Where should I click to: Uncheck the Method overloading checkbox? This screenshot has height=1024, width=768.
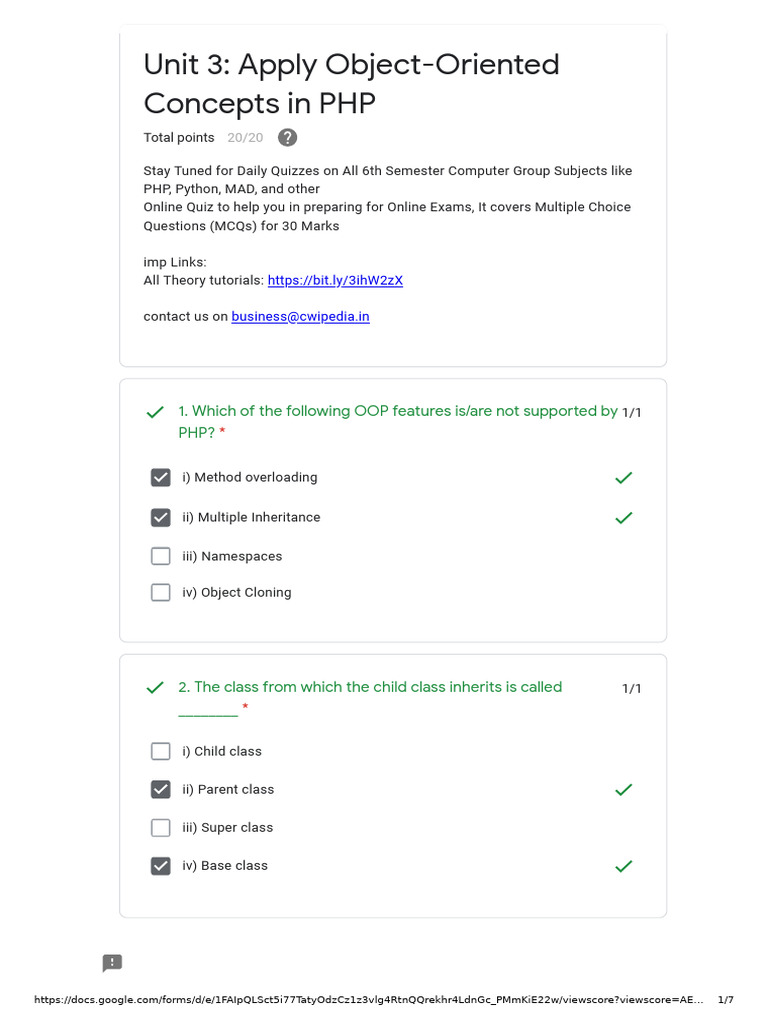pos(160,478)
